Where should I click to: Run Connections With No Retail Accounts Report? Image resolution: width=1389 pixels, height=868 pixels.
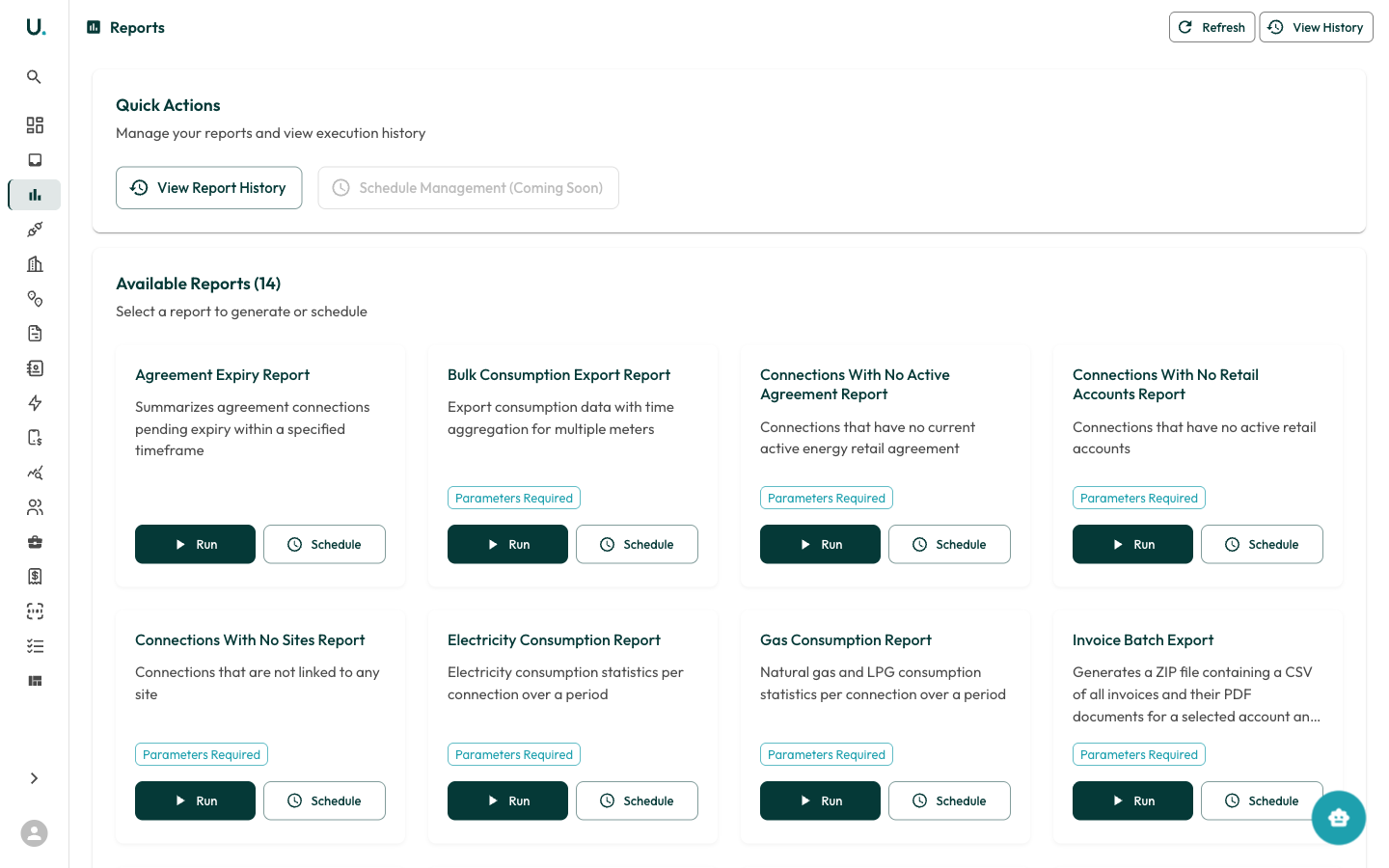pos(1132,544)
